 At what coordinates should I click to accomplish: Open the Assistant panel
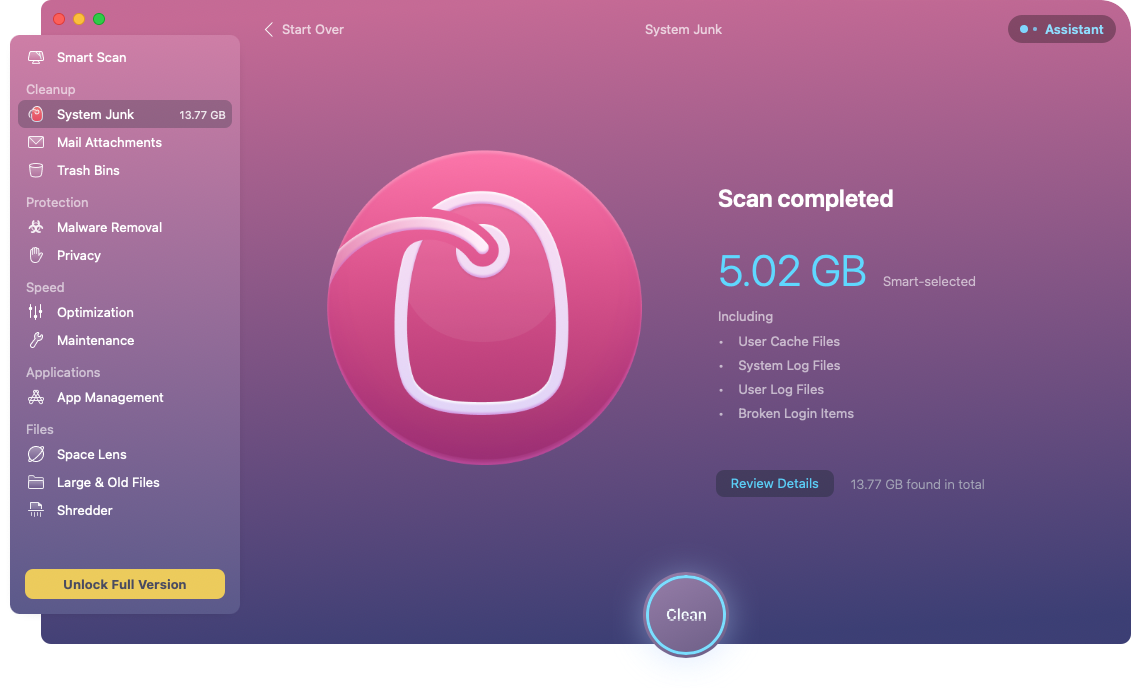coord(1061,30)
